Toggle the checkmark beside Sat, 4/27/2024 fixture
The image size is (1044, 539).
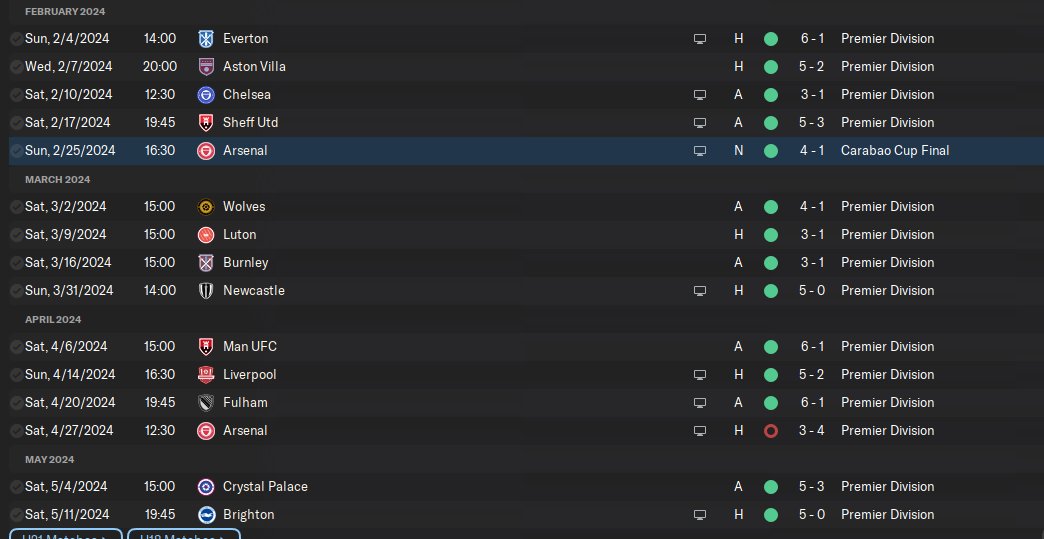pos(16,431)
